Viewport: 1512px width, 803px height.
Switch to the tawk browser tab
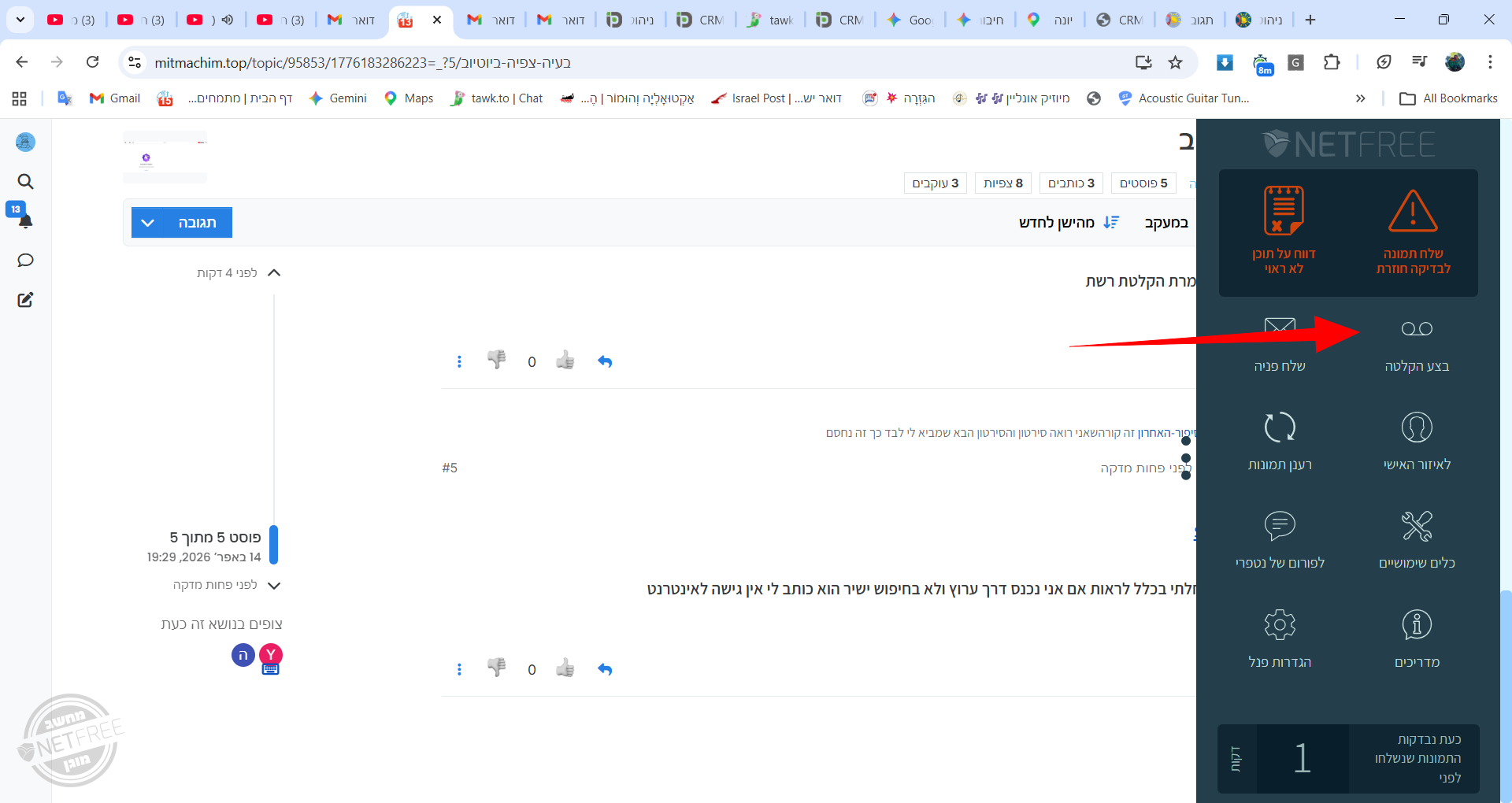(x=770, y=20)
